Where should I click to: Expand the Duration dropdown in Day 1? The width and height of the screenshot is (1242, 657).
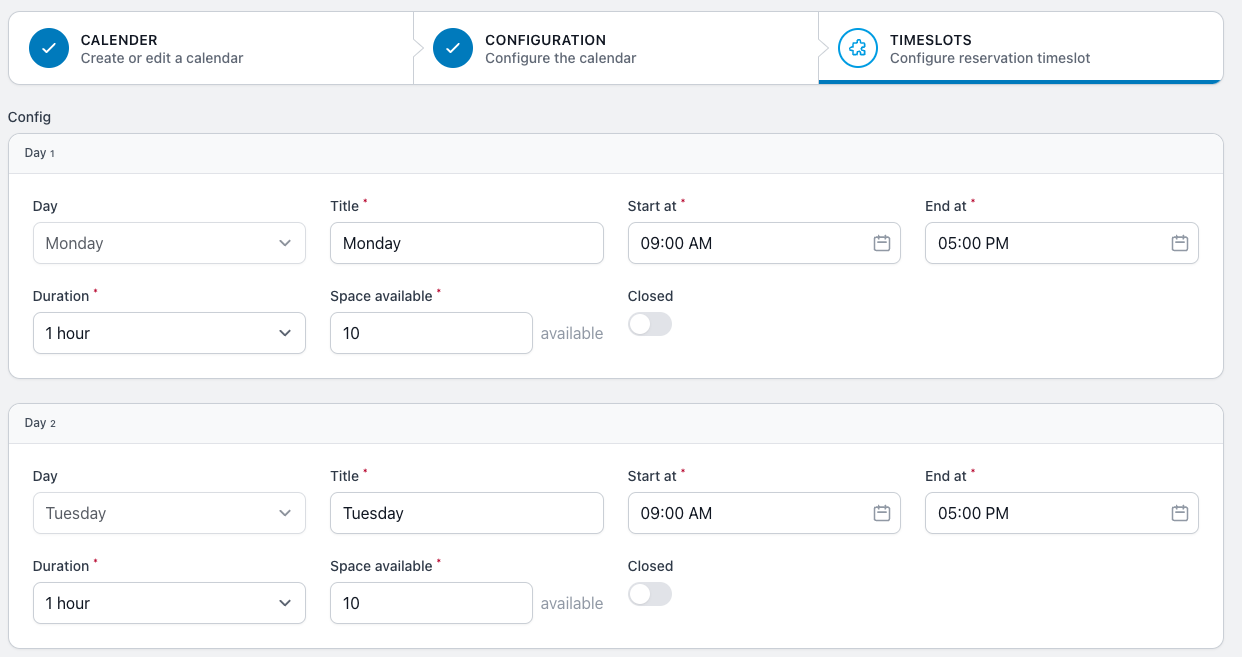coord(169,333)
